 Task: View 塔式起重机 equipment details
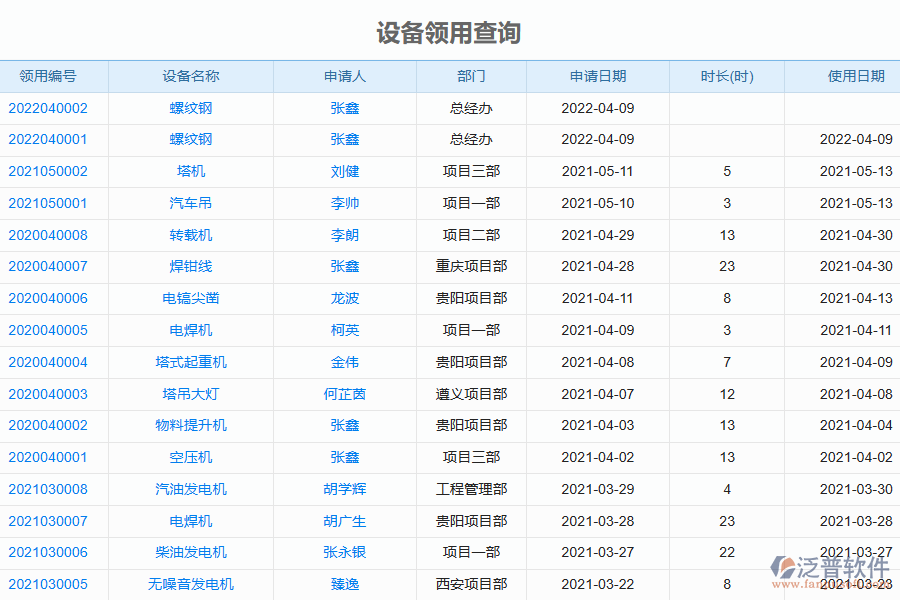(x=193, y=362)
